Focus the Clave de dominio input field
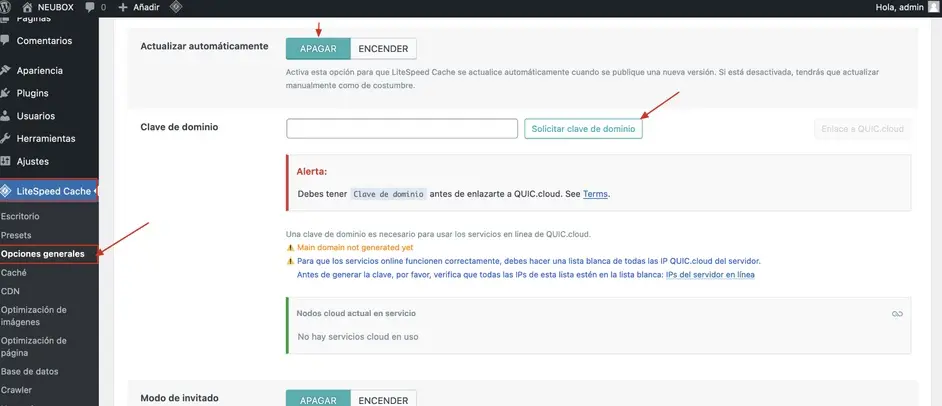Screen dimensions: 942x406 tap(402, 129)
